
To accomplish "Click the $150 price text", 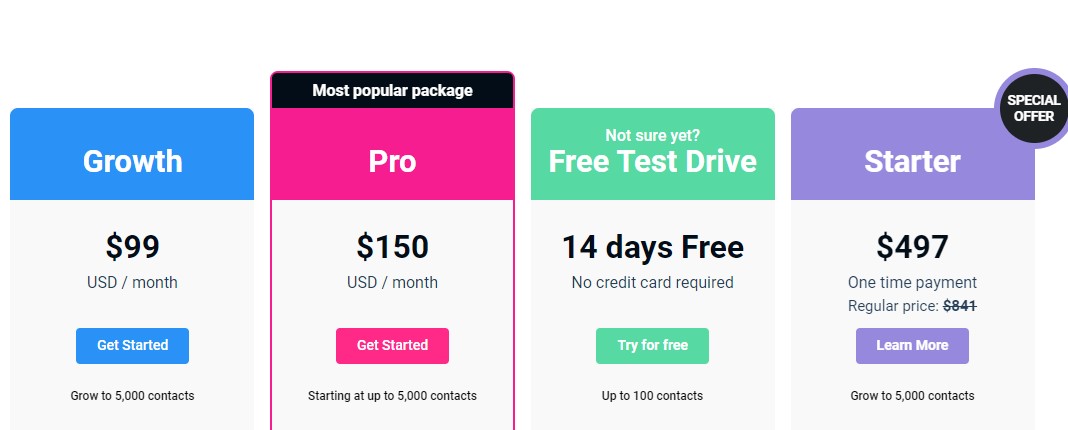I will click(x=392, y=247).
